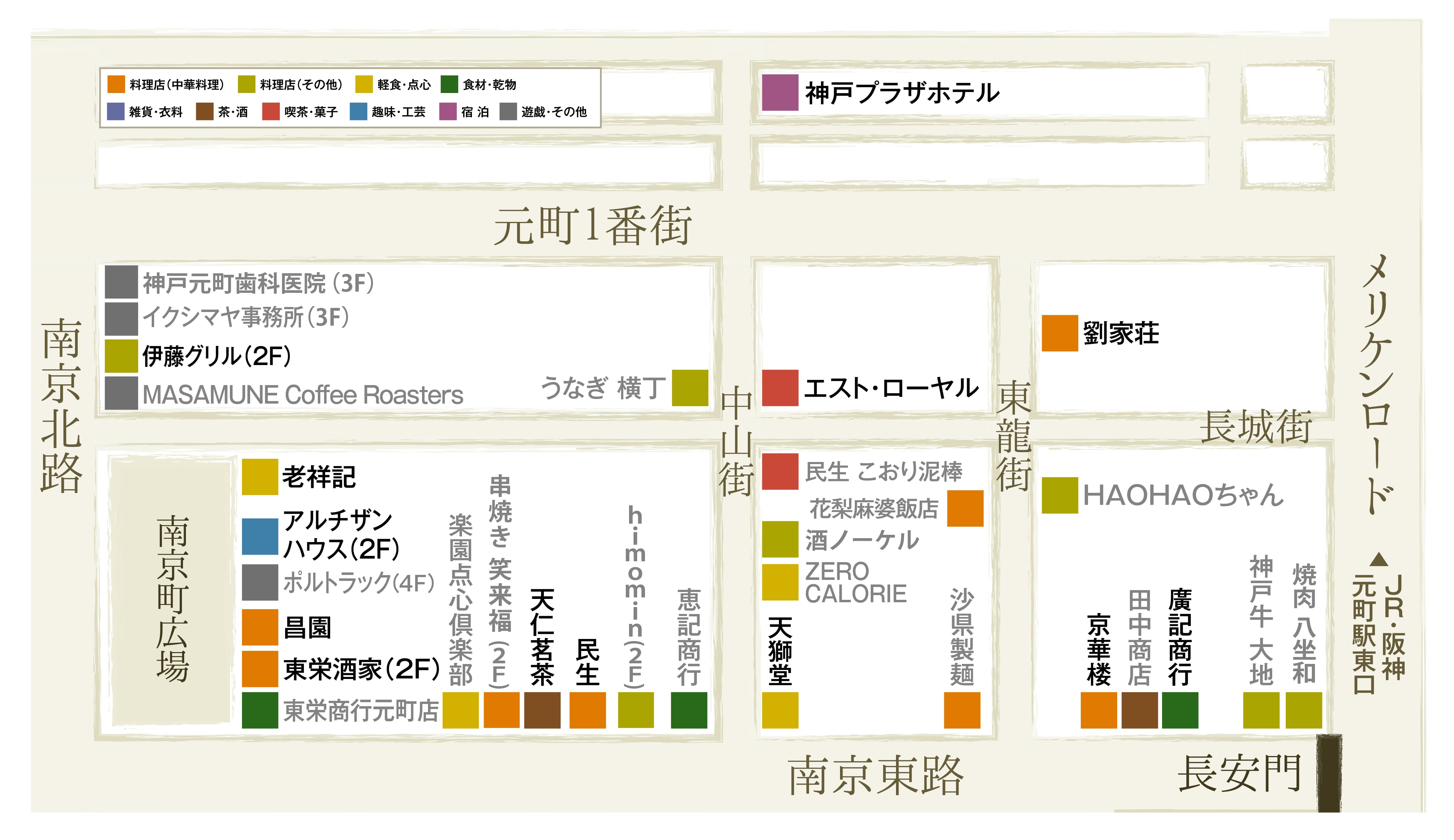Select the 天獅堂 yellow marker
The width and height of the screenshot is (1454, 840).
click(x=780, y=710)
